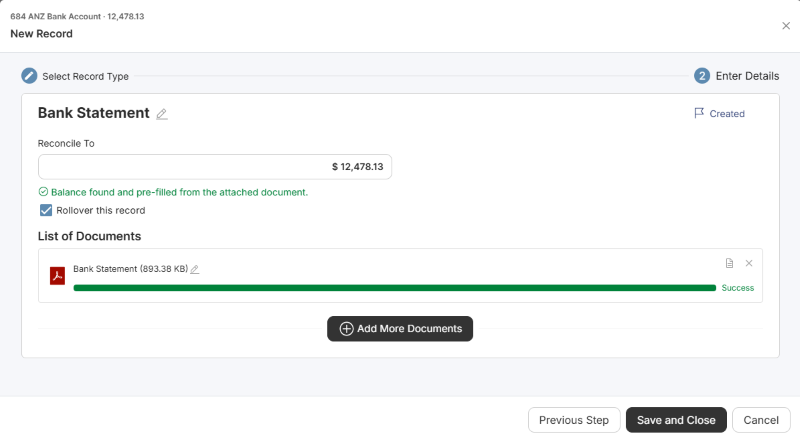
Task: Click Save and Close button
Action: [x=676, y=420]
